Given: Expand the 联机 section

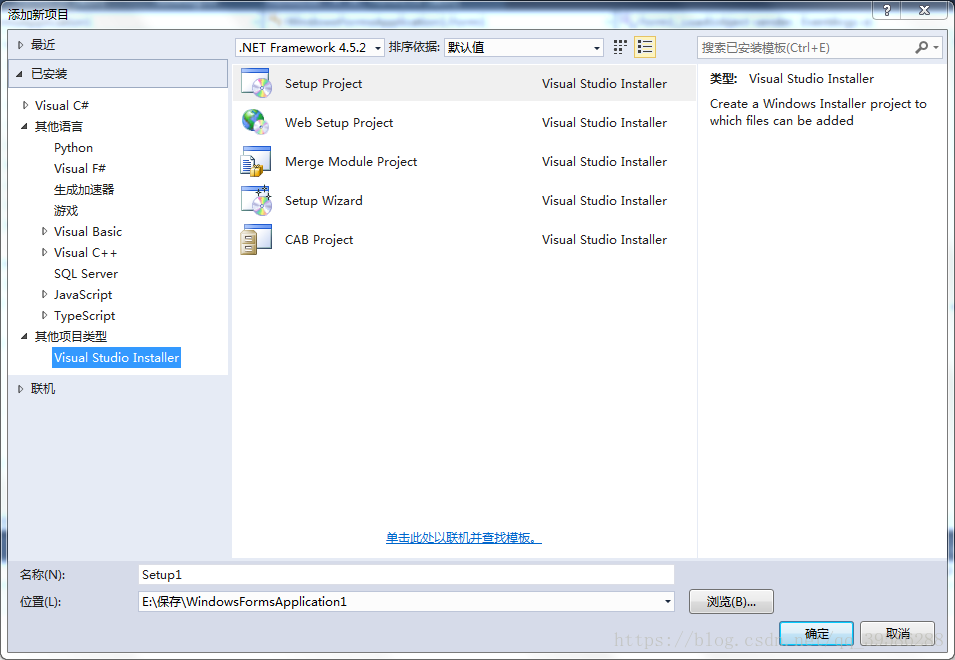Looking at the screenshot, I should (x=21, y=388).
